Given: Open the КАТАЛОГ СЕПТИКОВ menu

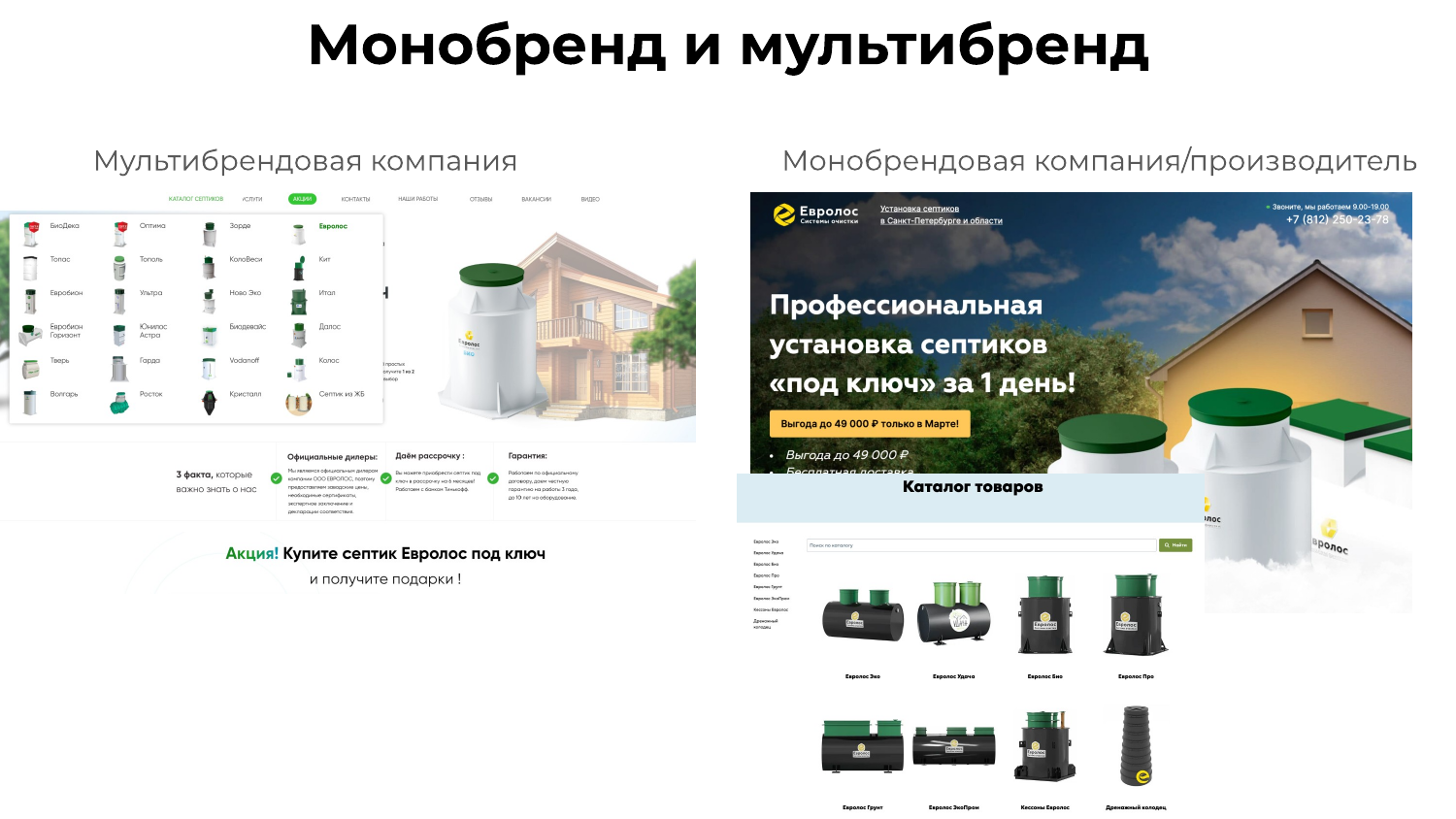Looking at the screenshot, I should [196, 199].
